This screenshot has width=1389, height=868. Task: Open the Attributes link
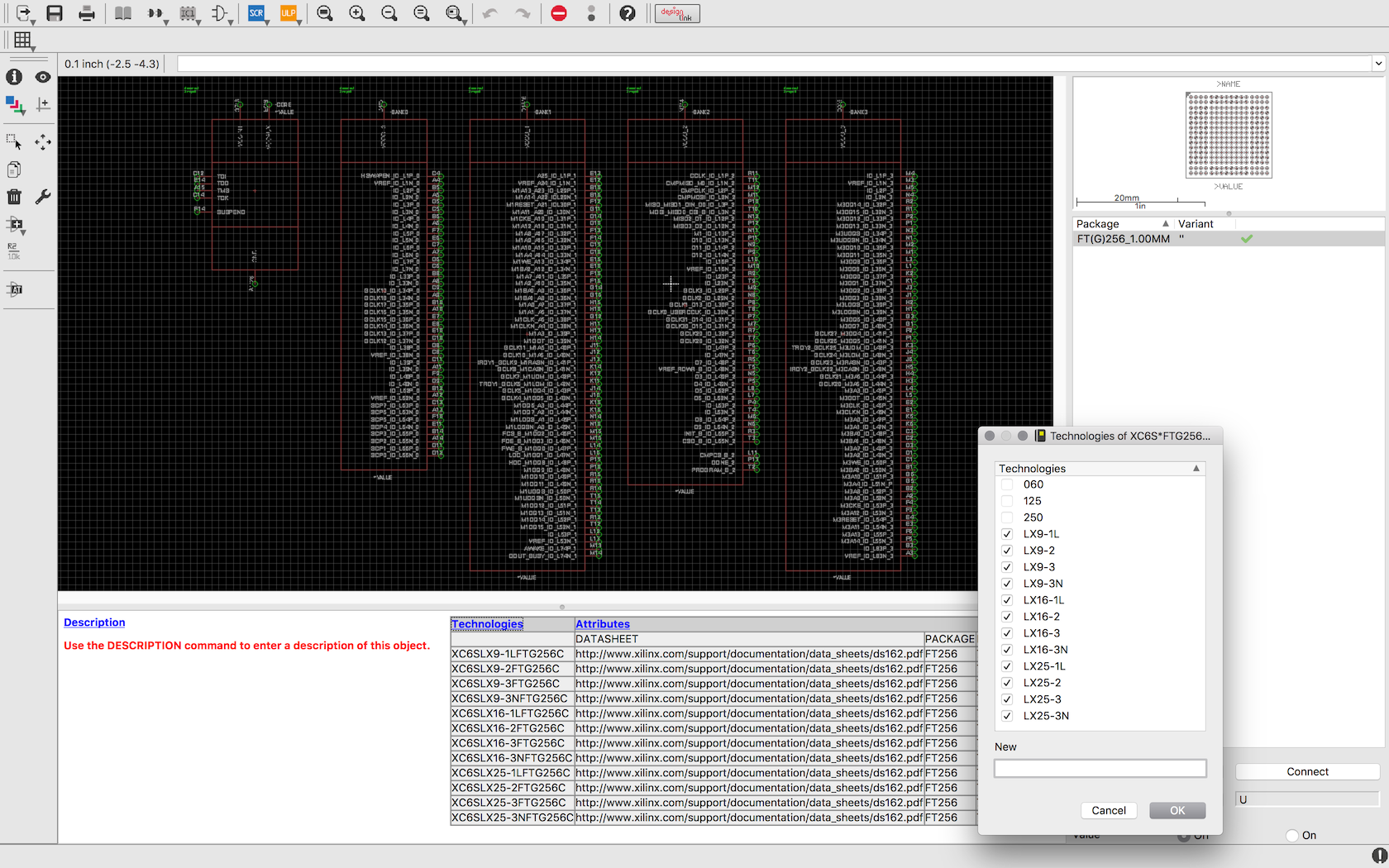point(602,624)
